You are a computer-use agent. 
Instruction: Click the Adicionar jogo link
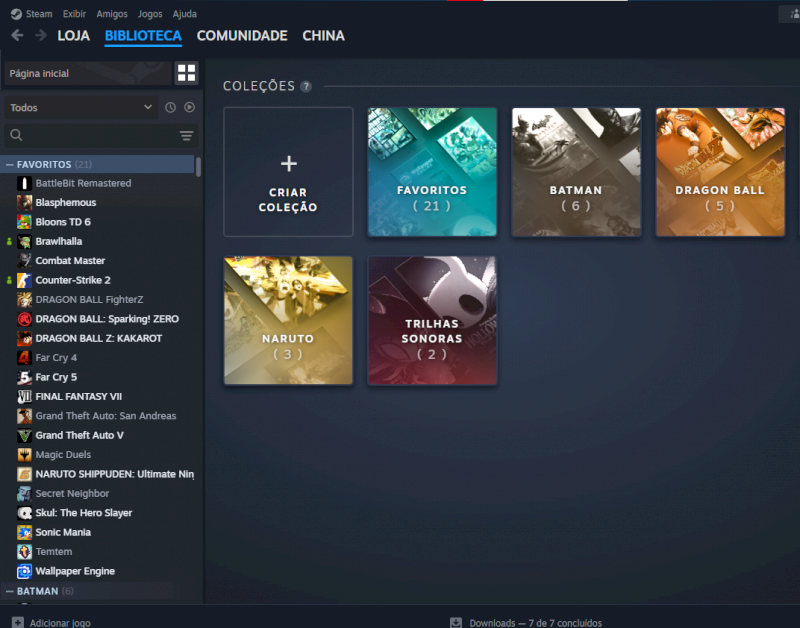coord(60,623)
